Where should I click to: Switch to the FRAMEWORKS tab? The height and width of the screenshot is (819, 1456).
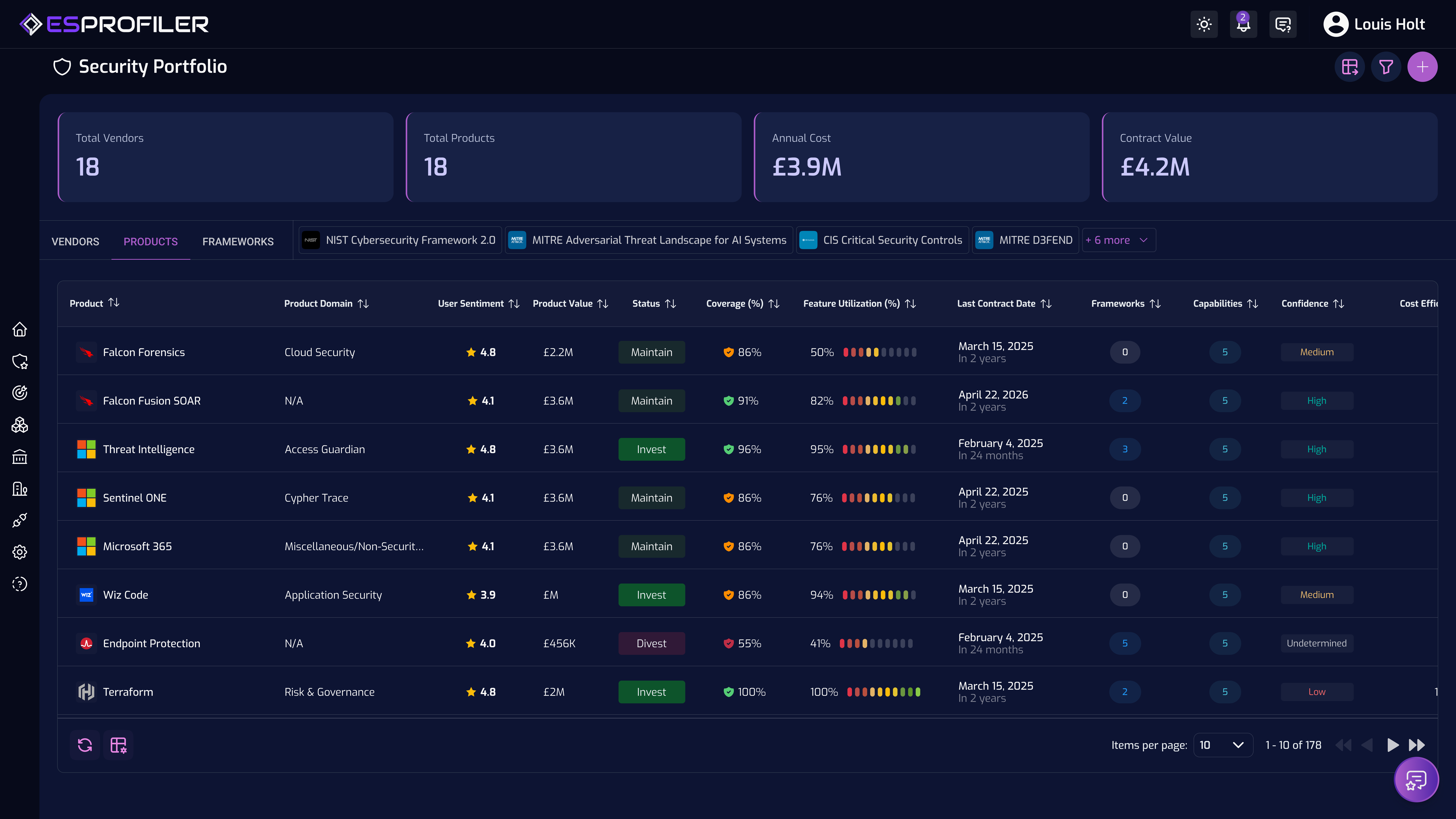(238, 241)
